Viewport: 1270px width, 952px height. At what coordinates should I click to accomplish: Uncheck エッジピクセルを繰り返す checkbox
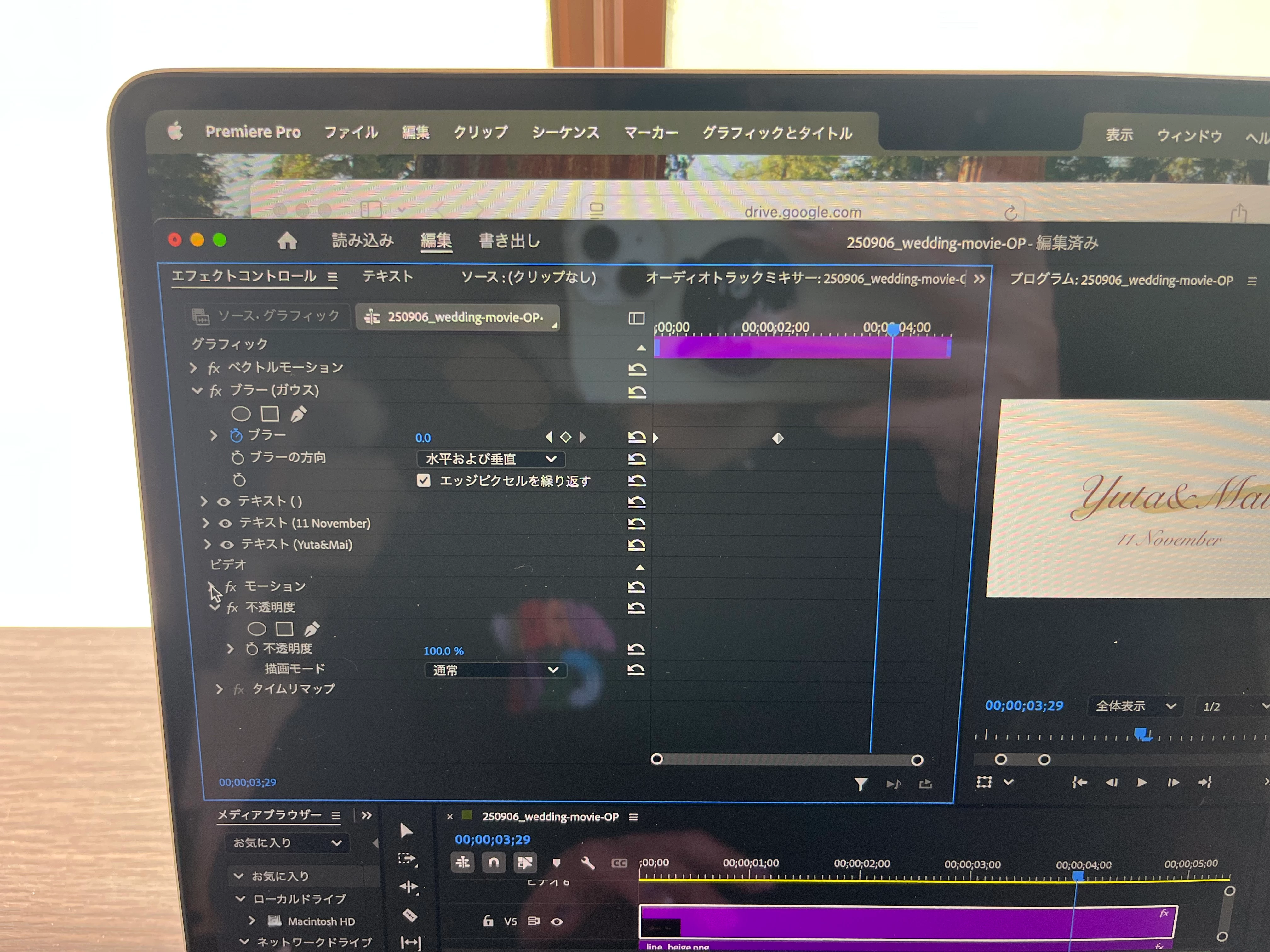tap(424, 480)
